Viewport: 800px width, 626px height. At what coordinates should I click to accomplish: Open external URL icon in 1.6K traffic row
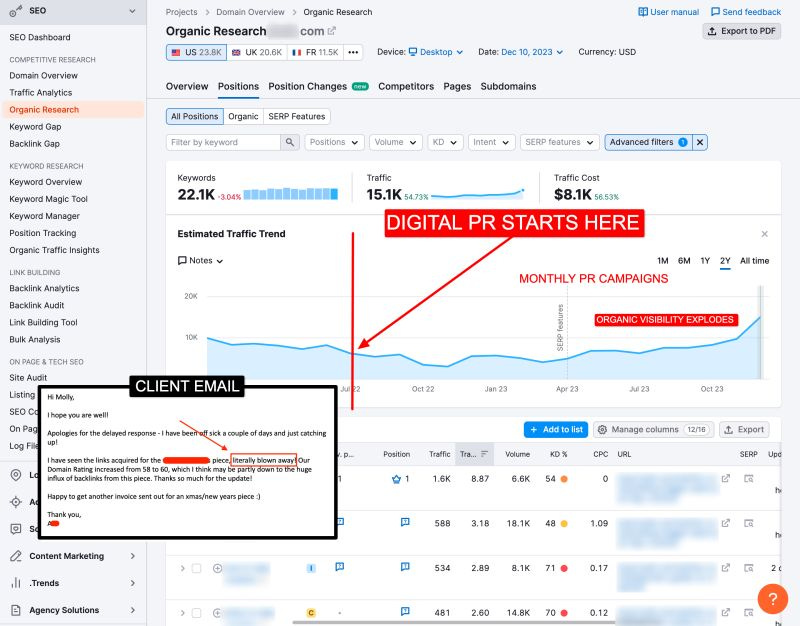point(726,479)
